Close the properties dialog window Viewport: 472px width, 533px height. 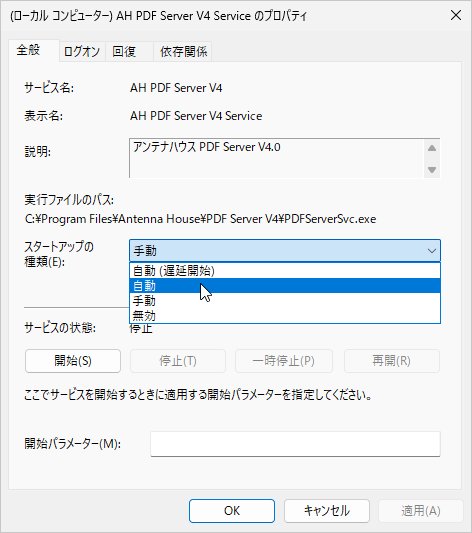point(456,15)
